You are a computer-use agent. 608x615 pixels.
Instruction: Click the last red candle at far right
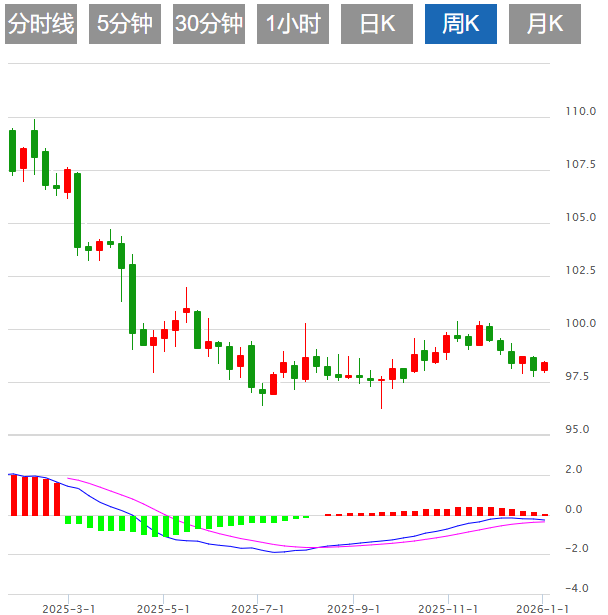pos(544,366)
